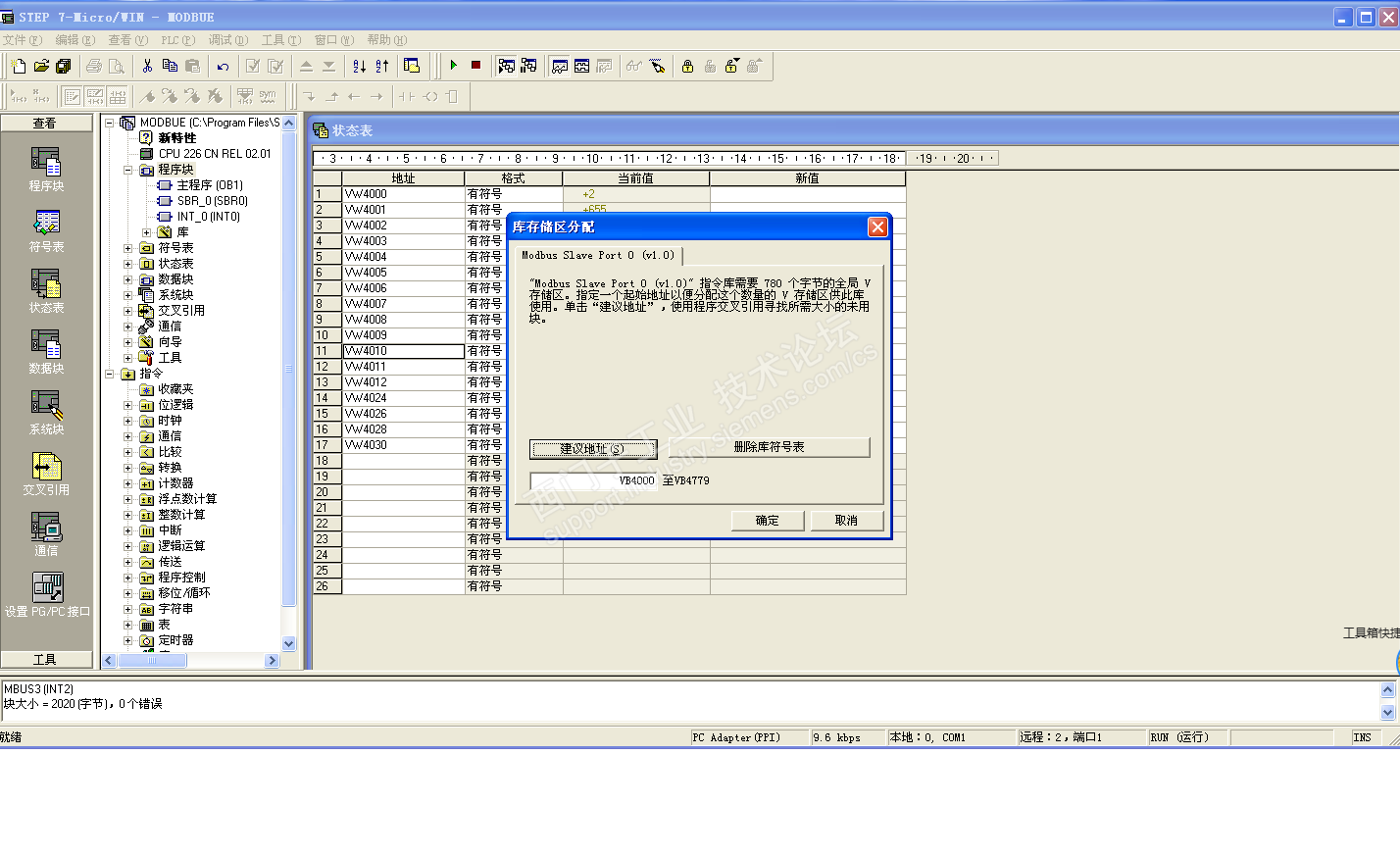Click the Copy icon in the toolbar
Image resolution: width=1400 pixels, height=856 pixels.
[x=170, y=66]
